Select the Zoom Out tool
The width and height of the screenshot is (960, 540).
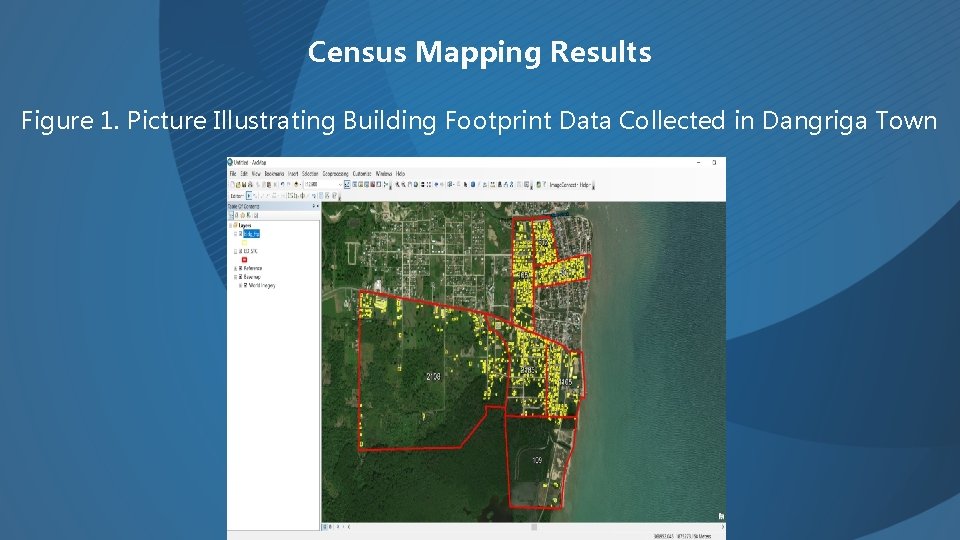pos(403,184)
